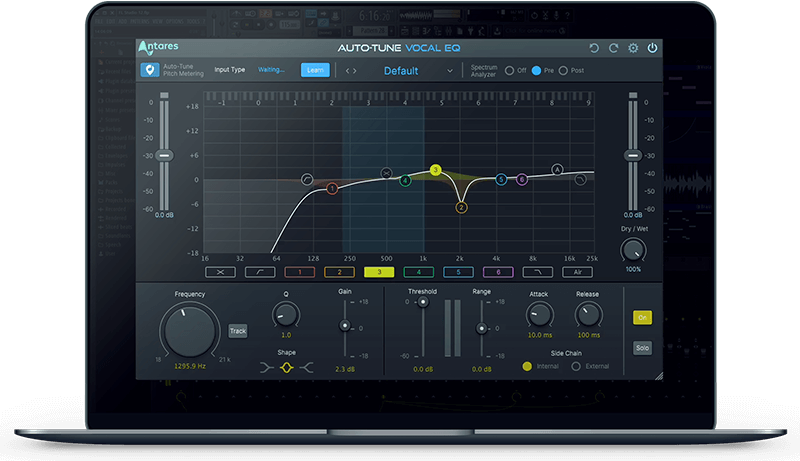Select band 3 tab
800x461 pixels.
pyautogui.click(x=379, y=272)
